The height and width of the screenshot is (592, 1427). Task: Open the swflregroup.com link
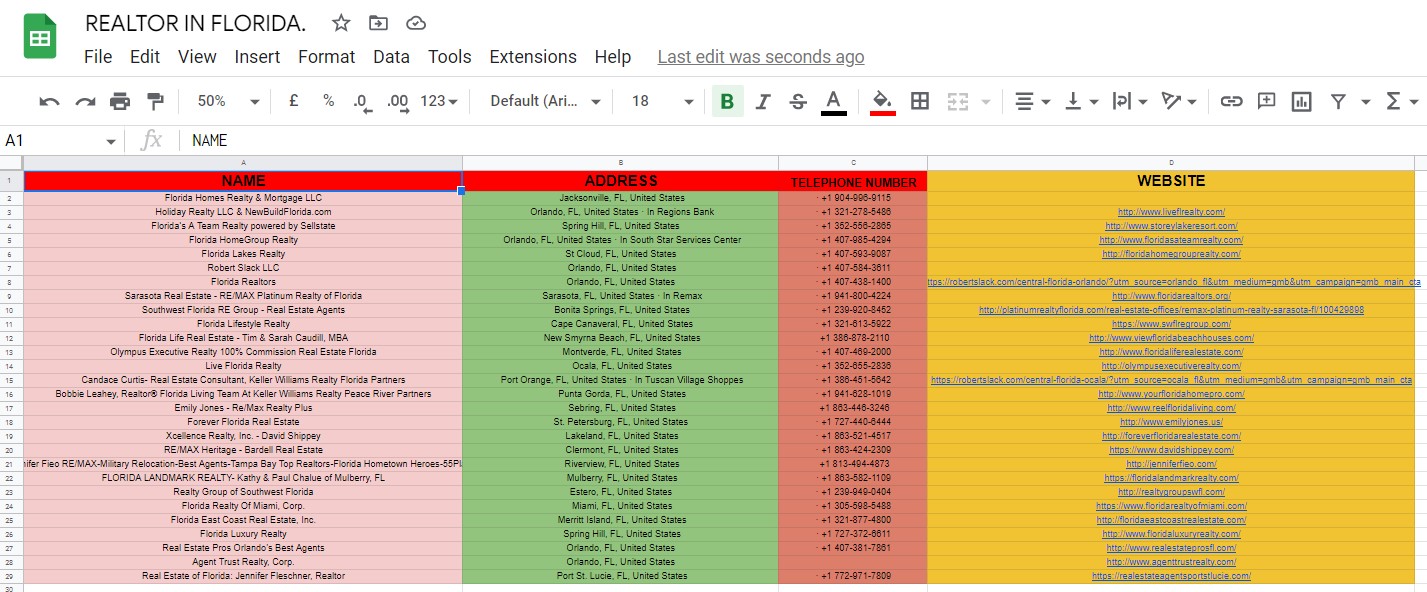[x=1171, y=324]
